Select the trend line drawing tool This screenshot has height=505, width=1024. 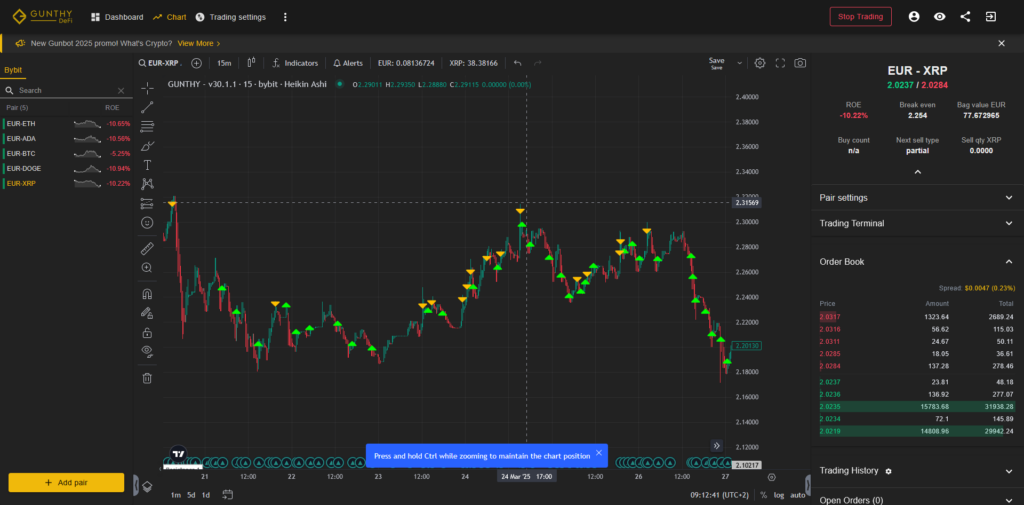(148, 107)
